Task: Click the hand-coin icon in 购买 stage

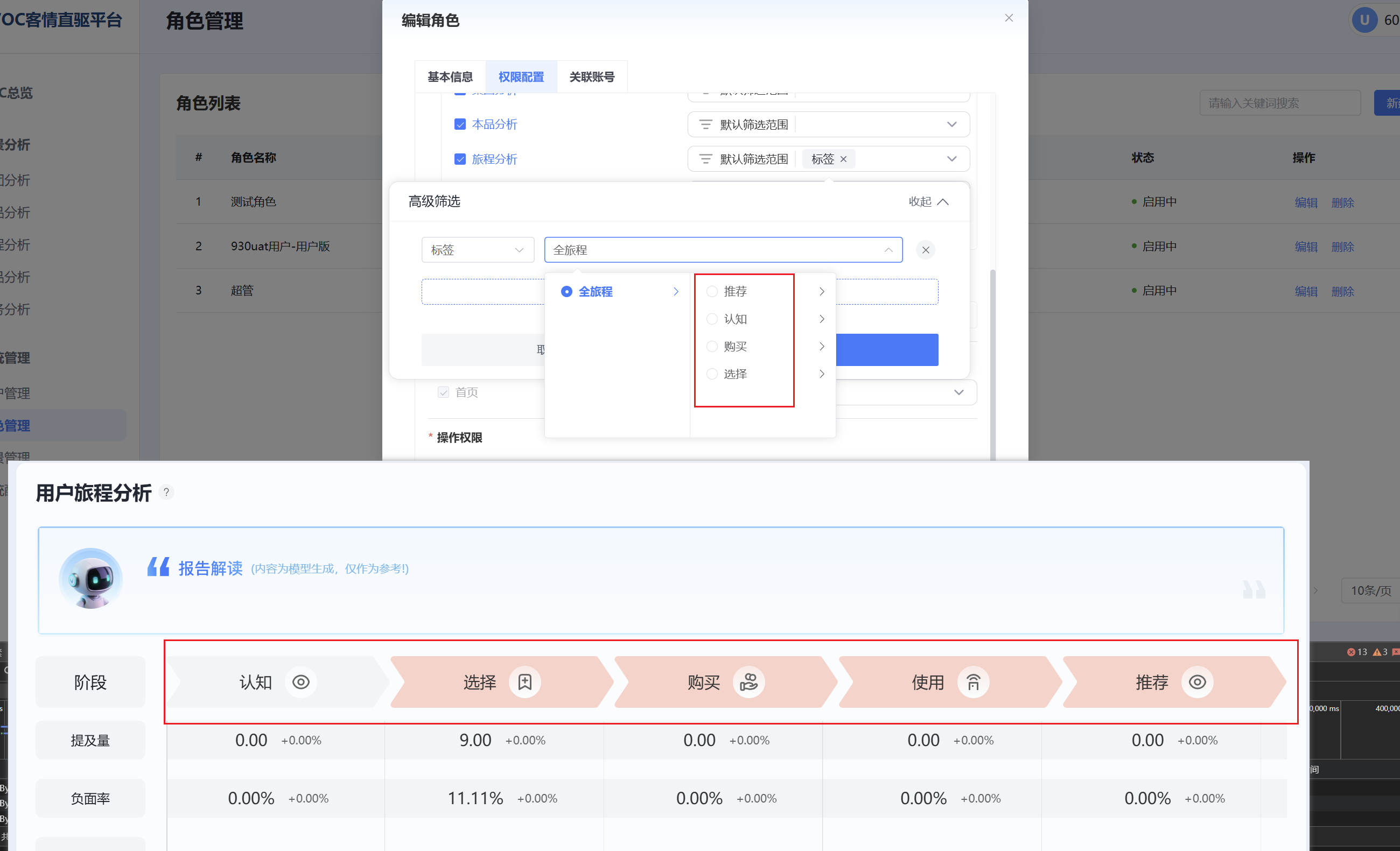Action: pos(748,681)
